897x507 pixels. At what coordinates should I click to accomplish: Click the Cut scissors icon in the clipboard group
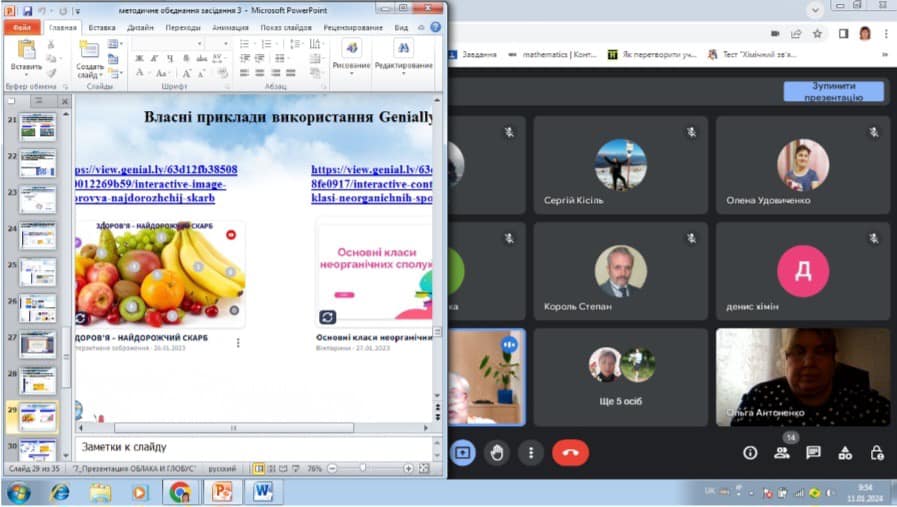[x=51, y=45]
